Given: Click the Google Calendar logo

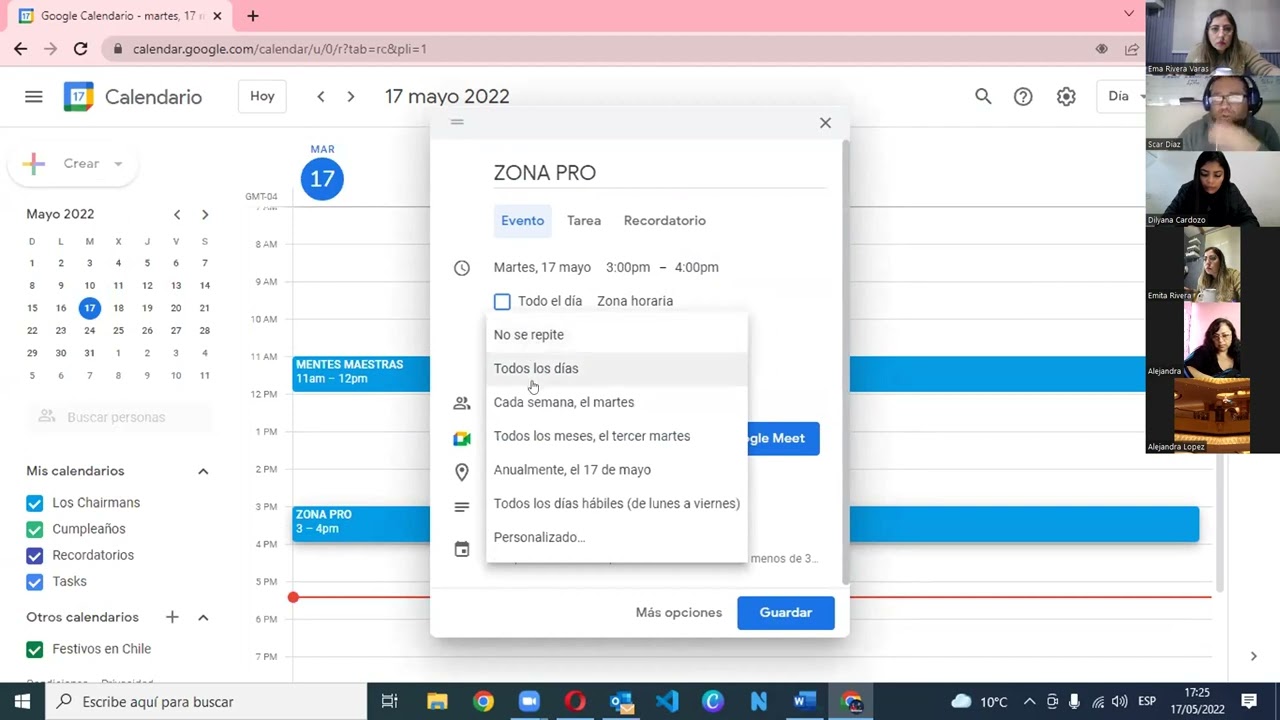Looking at the screenshot, I should click(x=79, y=97).
